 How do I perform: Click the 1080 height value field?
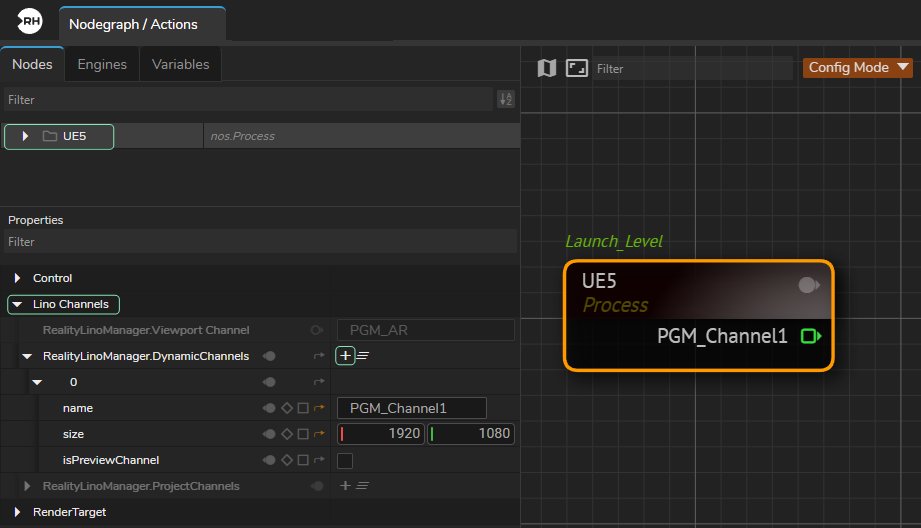tap(470, 434)
